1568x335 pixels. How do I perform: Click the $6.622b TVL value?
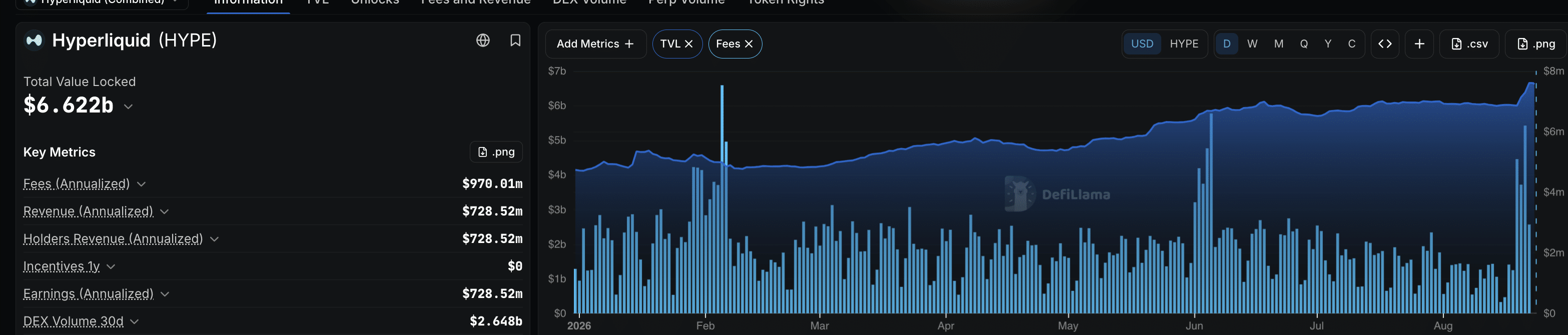click(68, 105)
